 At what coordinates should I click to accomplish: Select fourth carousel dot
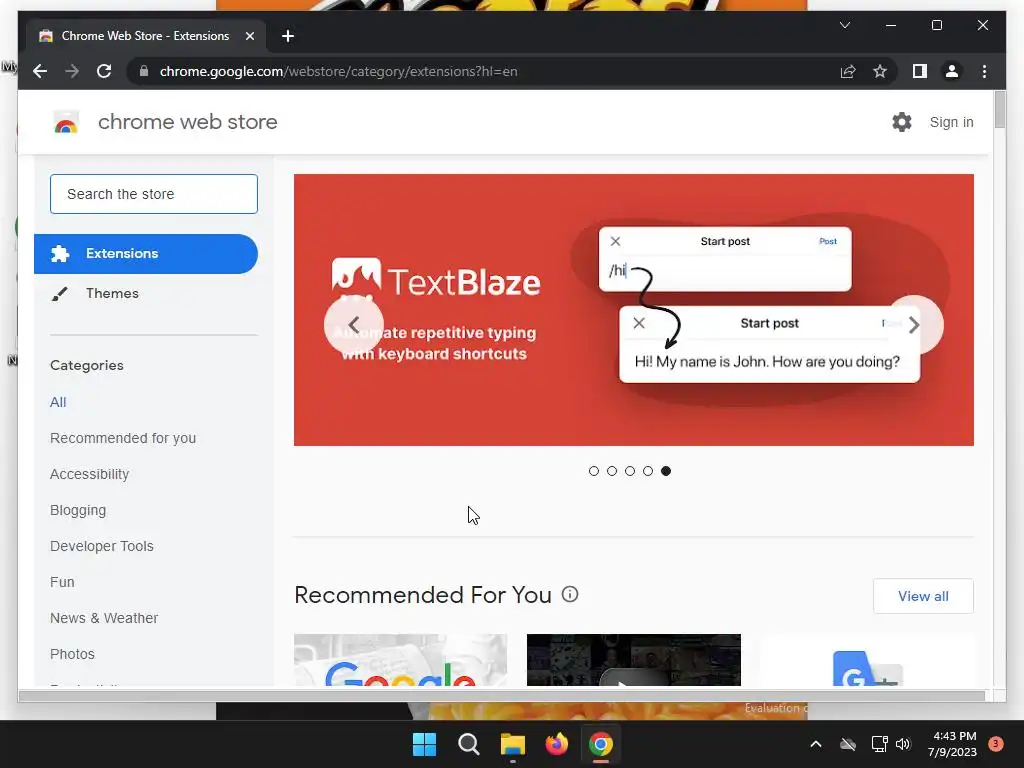point(648,471)
